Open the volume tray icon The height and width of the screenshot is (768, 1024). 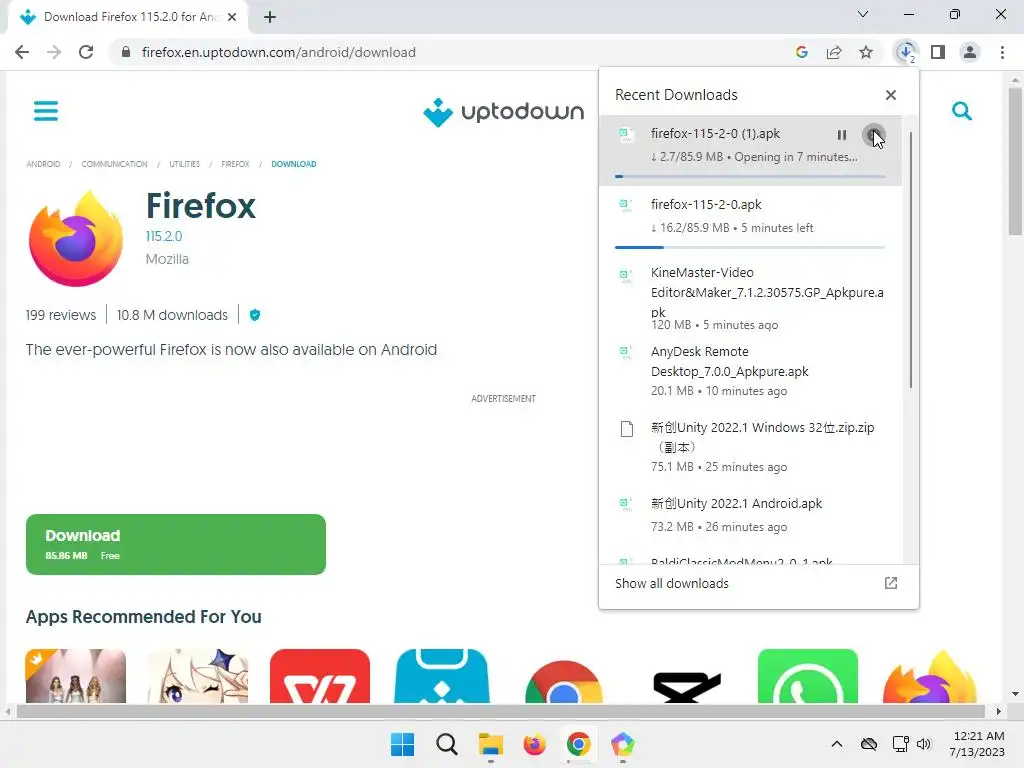coord(923,744)
